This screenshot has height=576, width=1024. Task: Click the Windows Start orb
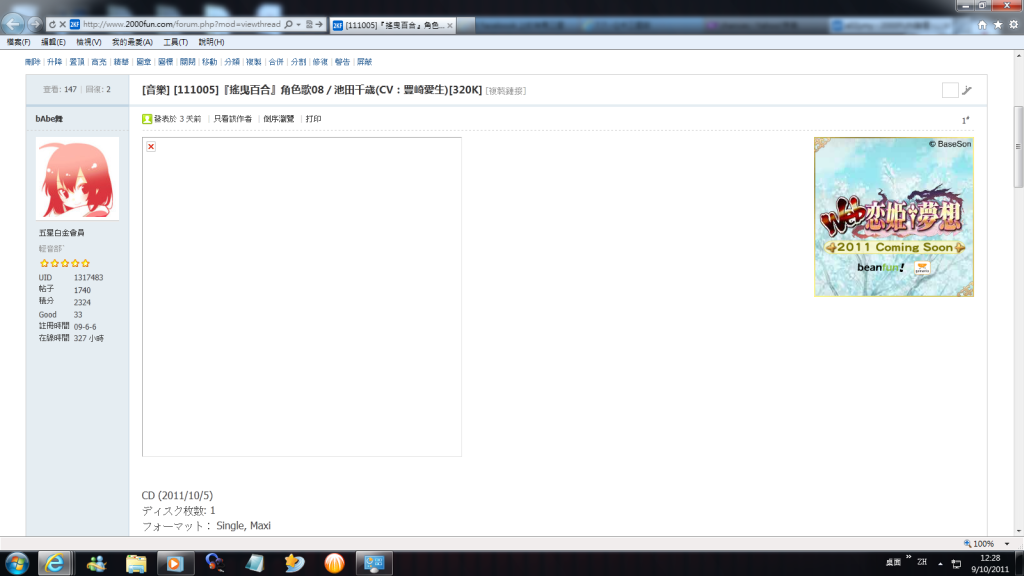[17, 562]
